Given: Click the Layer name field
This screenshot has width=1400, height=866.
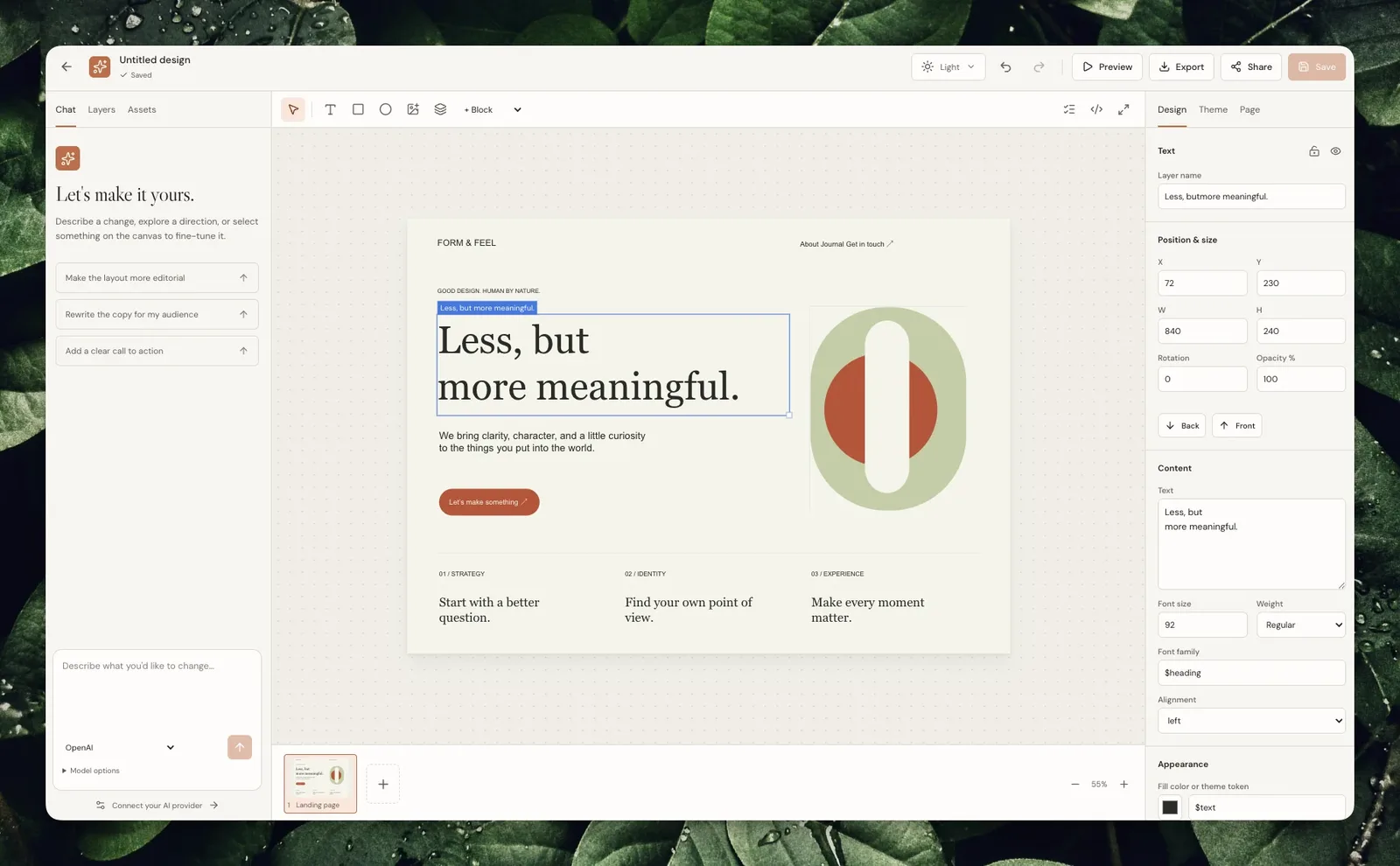Looking at the screenshot, I should point(1251,196).
